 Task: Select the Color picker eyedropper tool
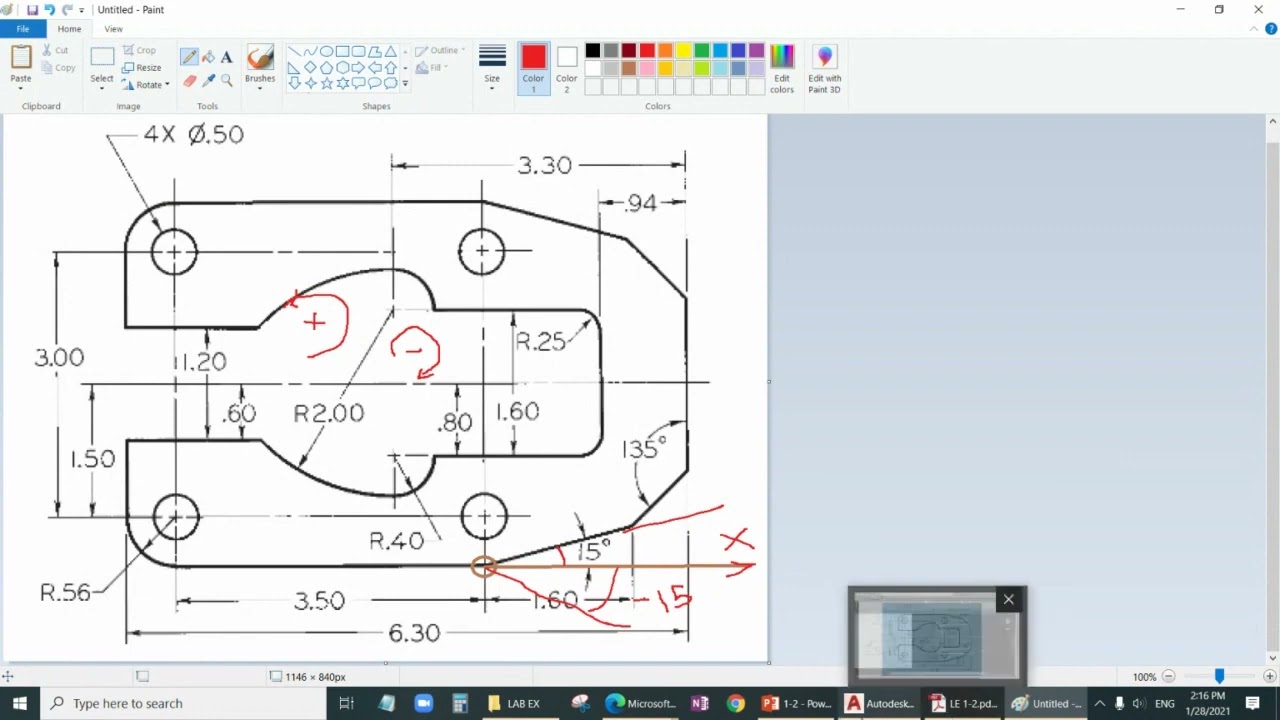(208, 81)
